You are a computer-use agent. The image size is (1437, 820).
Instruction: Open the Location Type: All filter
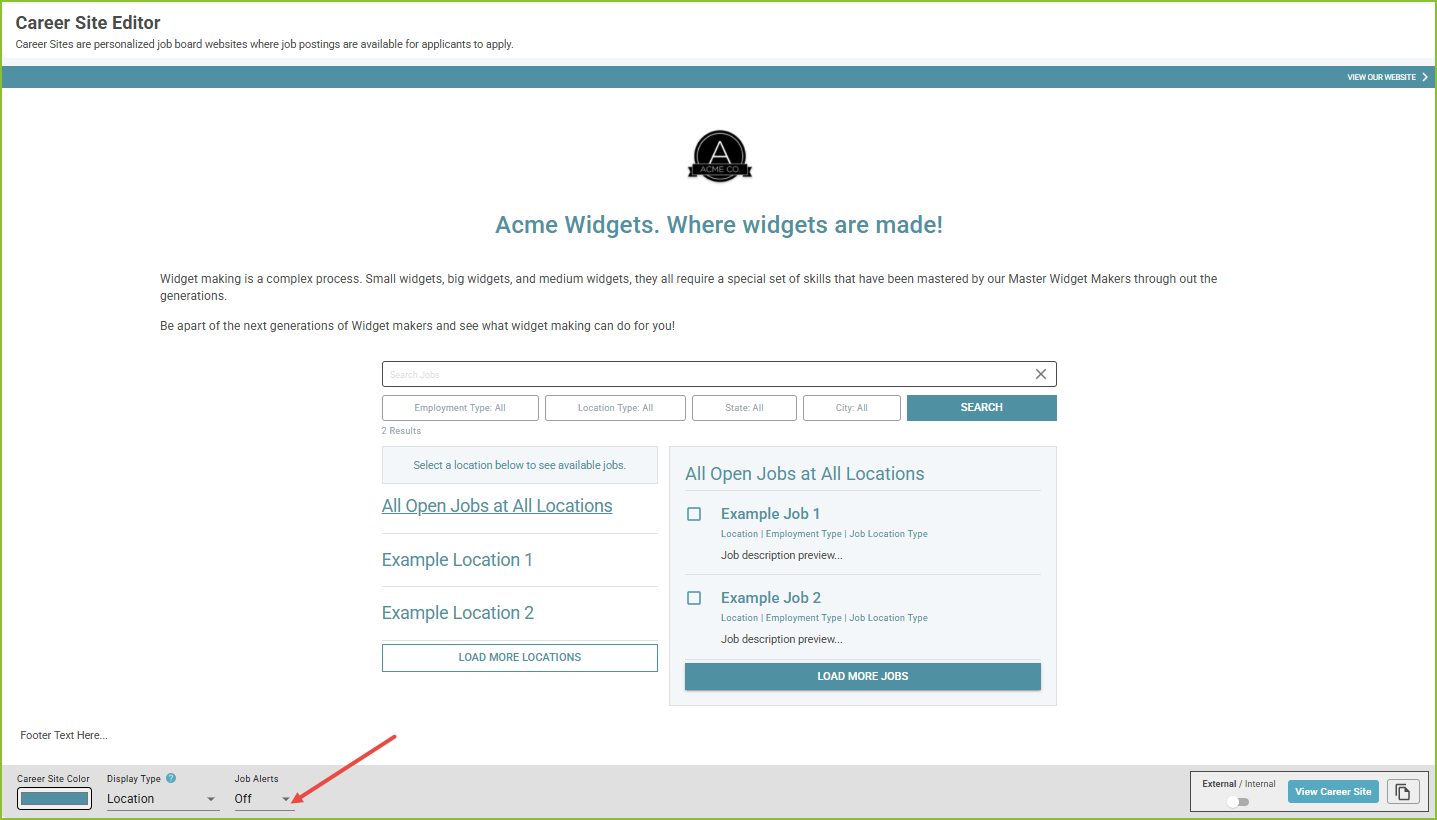pos(615,408)
